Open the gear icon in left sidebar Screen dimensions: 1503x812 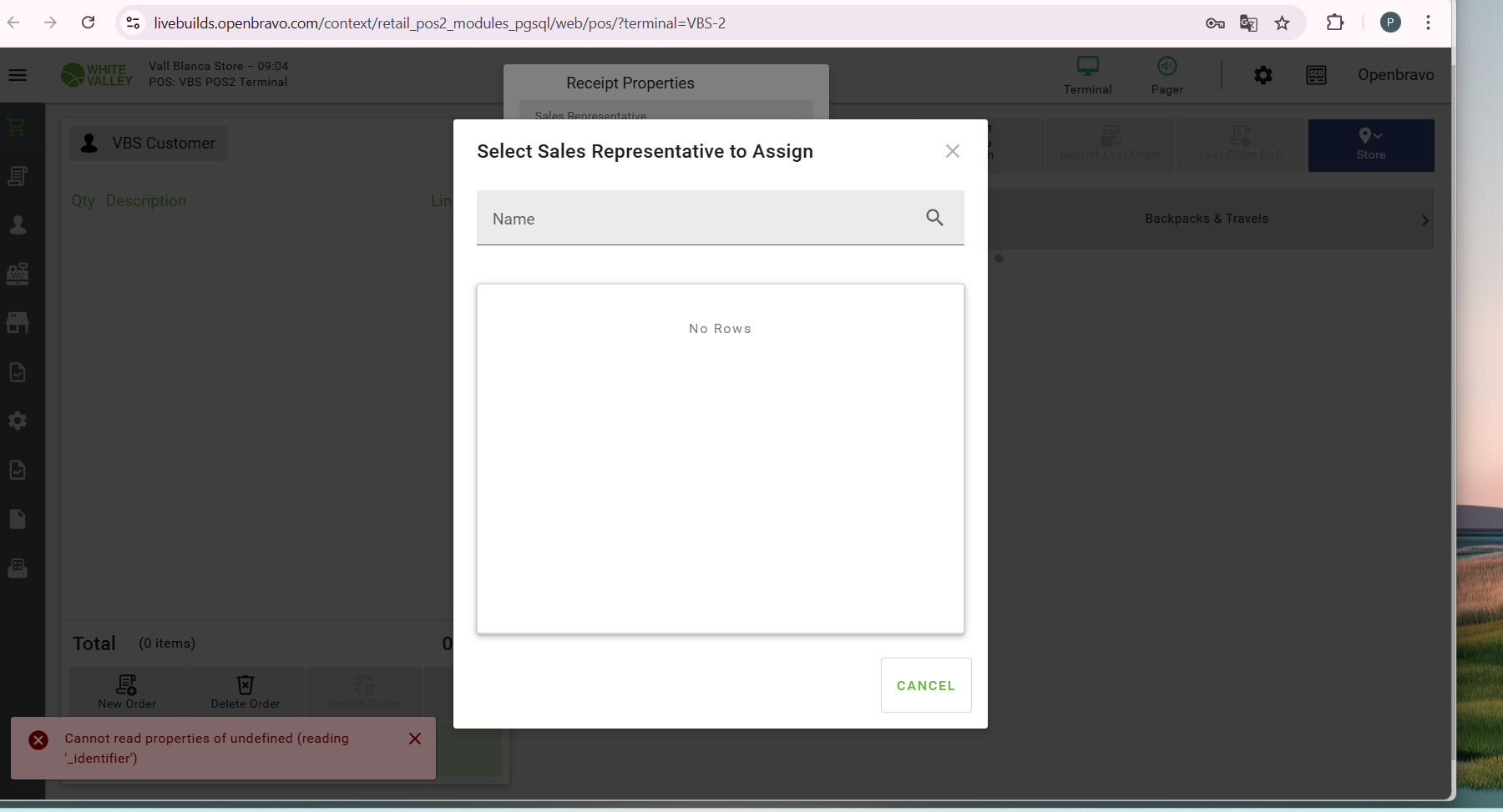coord(18,421)
